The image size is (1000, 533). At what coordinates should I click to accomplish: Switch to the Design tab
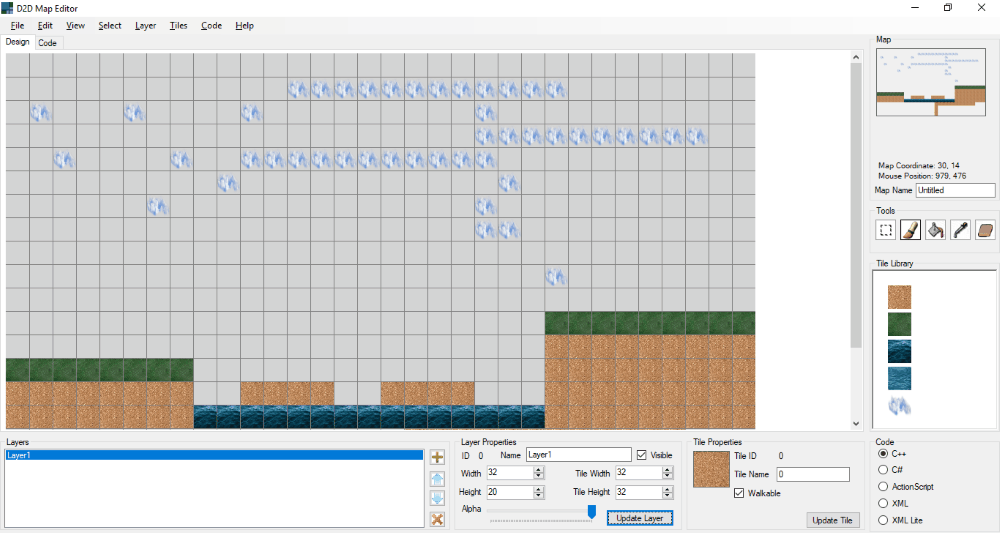pyautogui.click(x=18, y=42)
